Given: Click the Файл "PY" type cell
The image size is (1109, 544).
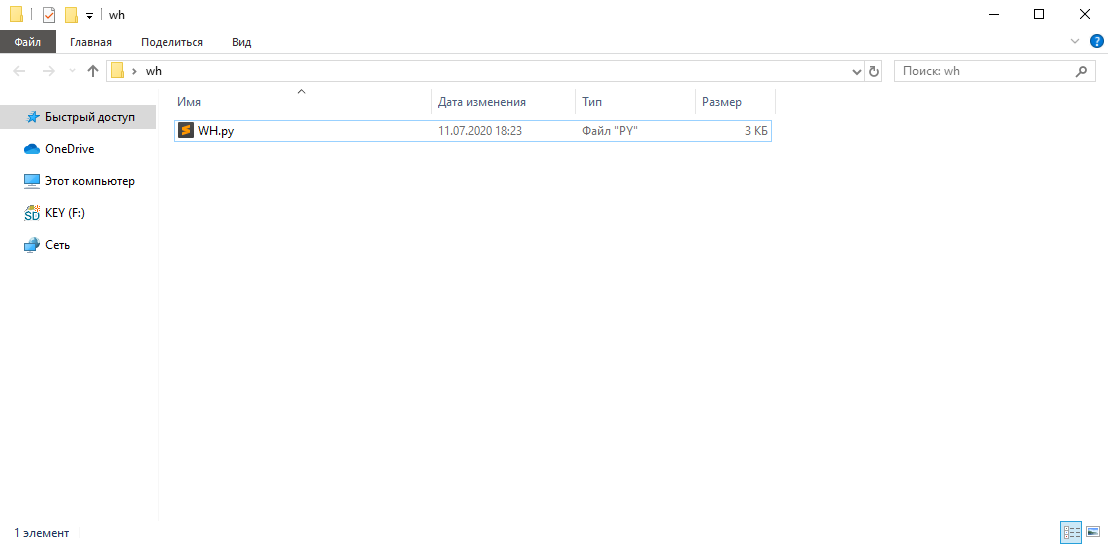Looking at the screenshot, I should (x=610, y=131).
